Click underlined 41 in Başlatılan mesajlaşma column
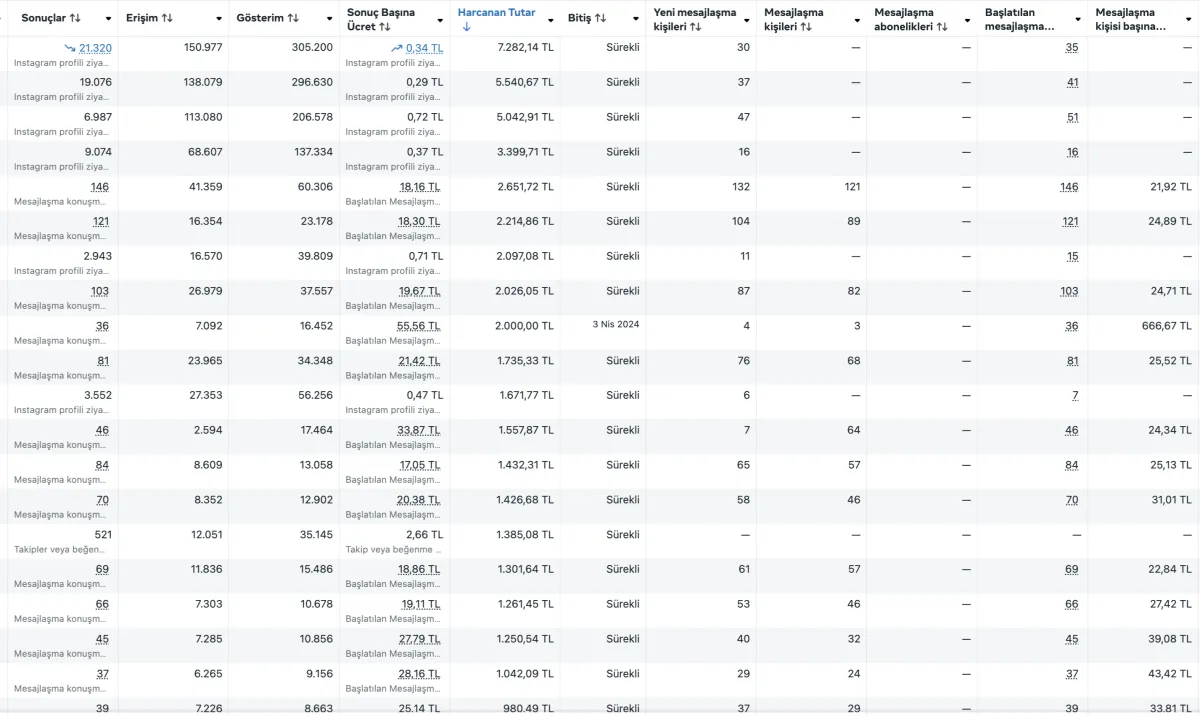 [1072, 82]
